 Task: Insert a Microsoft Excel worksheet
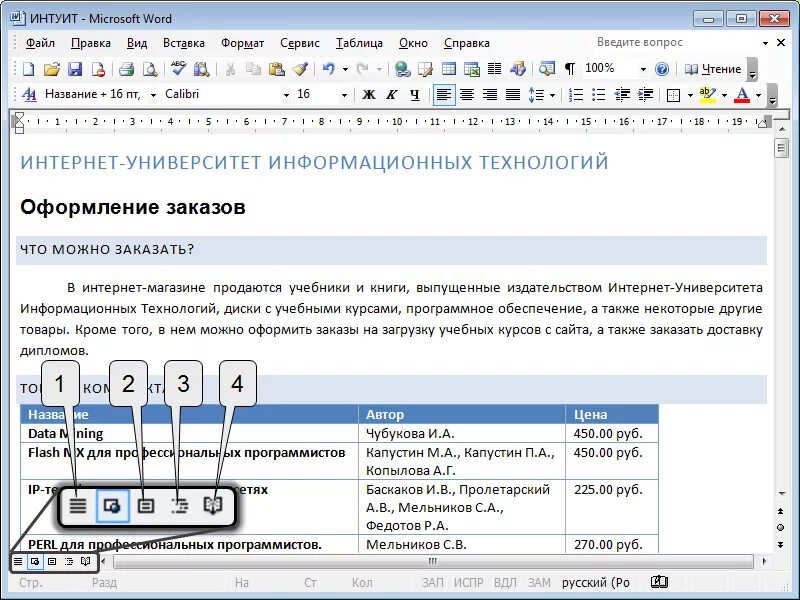coord(472,69)
